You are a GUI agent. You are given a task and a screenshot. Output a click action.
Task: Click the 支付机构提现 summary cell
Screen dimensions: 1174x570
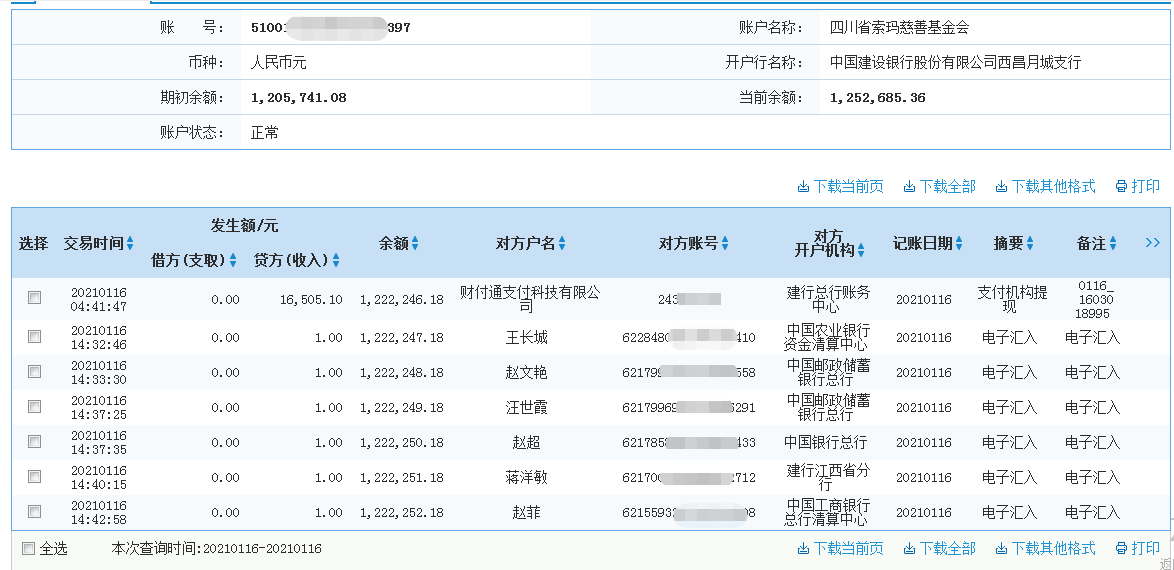pyautogui.click(x=1010, y=299)
